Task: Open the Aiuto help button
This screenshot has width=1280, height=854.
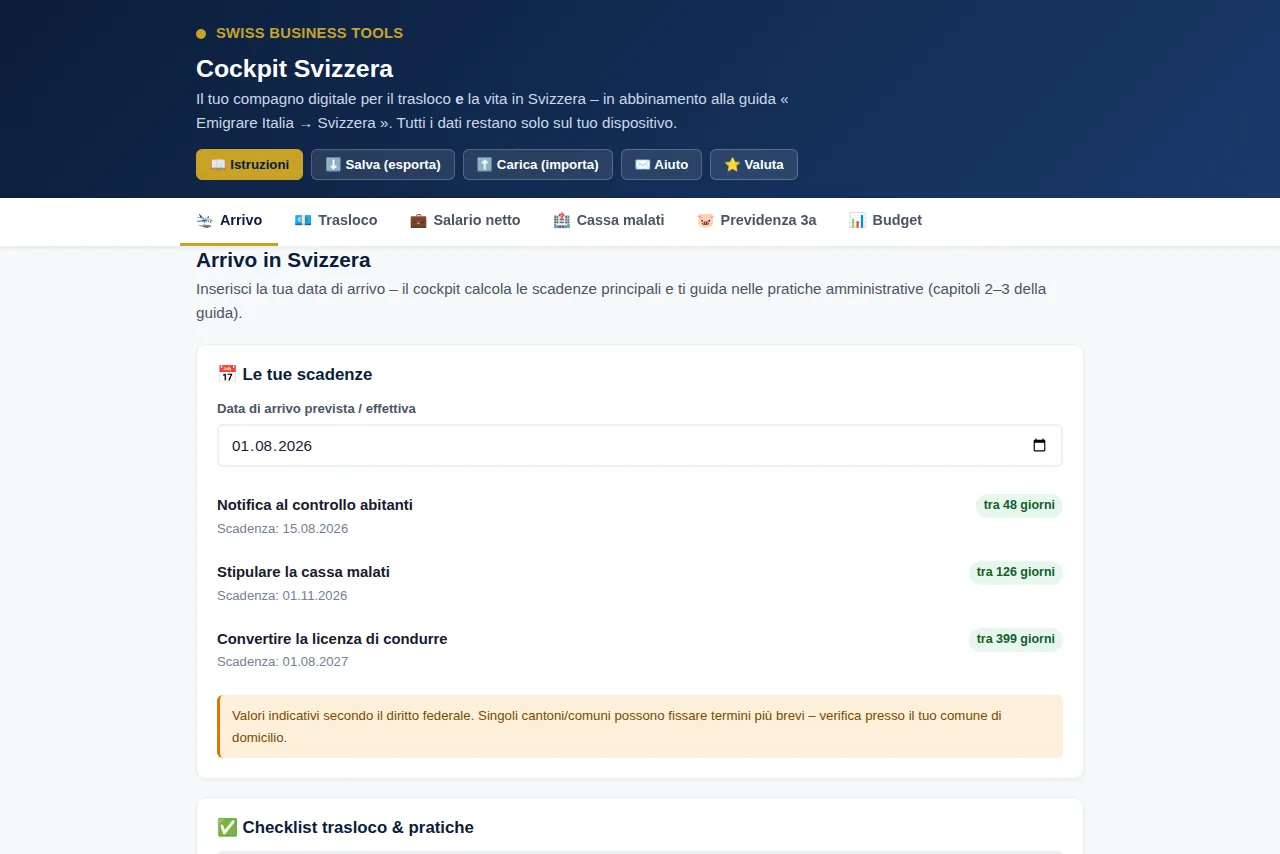Action: [x=661, y=164]
